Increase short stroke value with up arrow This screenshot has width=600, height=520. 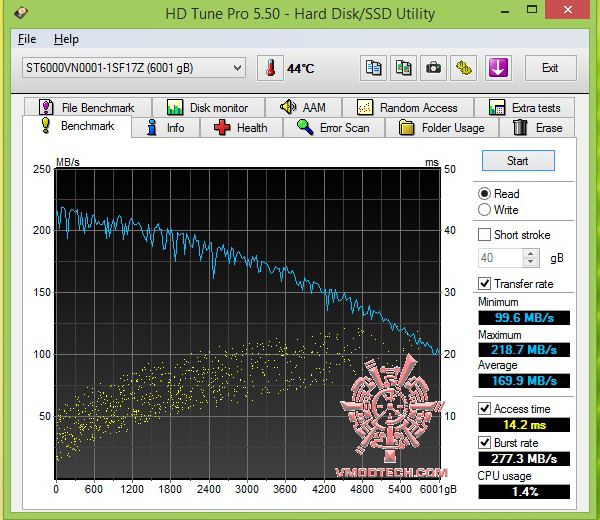(x=531, y=254)
